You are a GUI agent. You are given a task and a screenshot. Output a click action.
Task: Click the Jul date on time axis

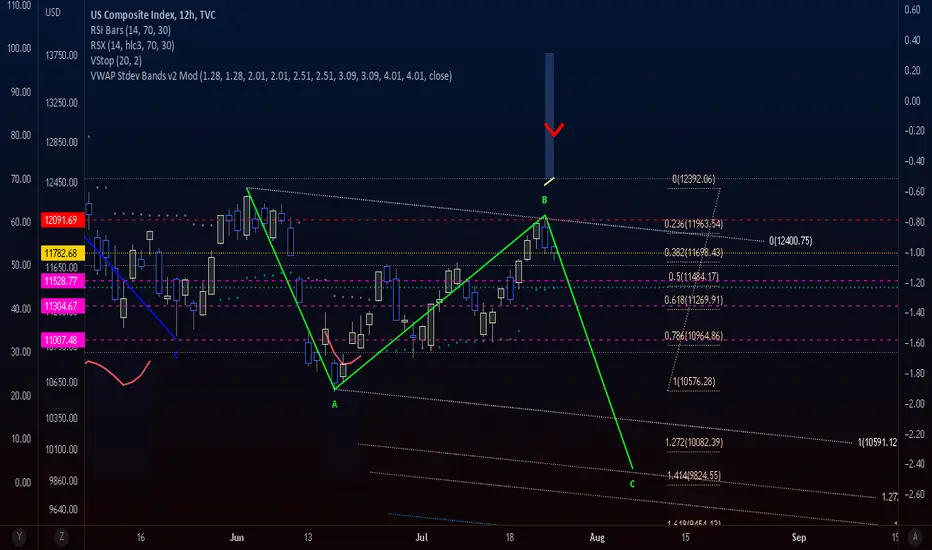[x=421, y=538]
